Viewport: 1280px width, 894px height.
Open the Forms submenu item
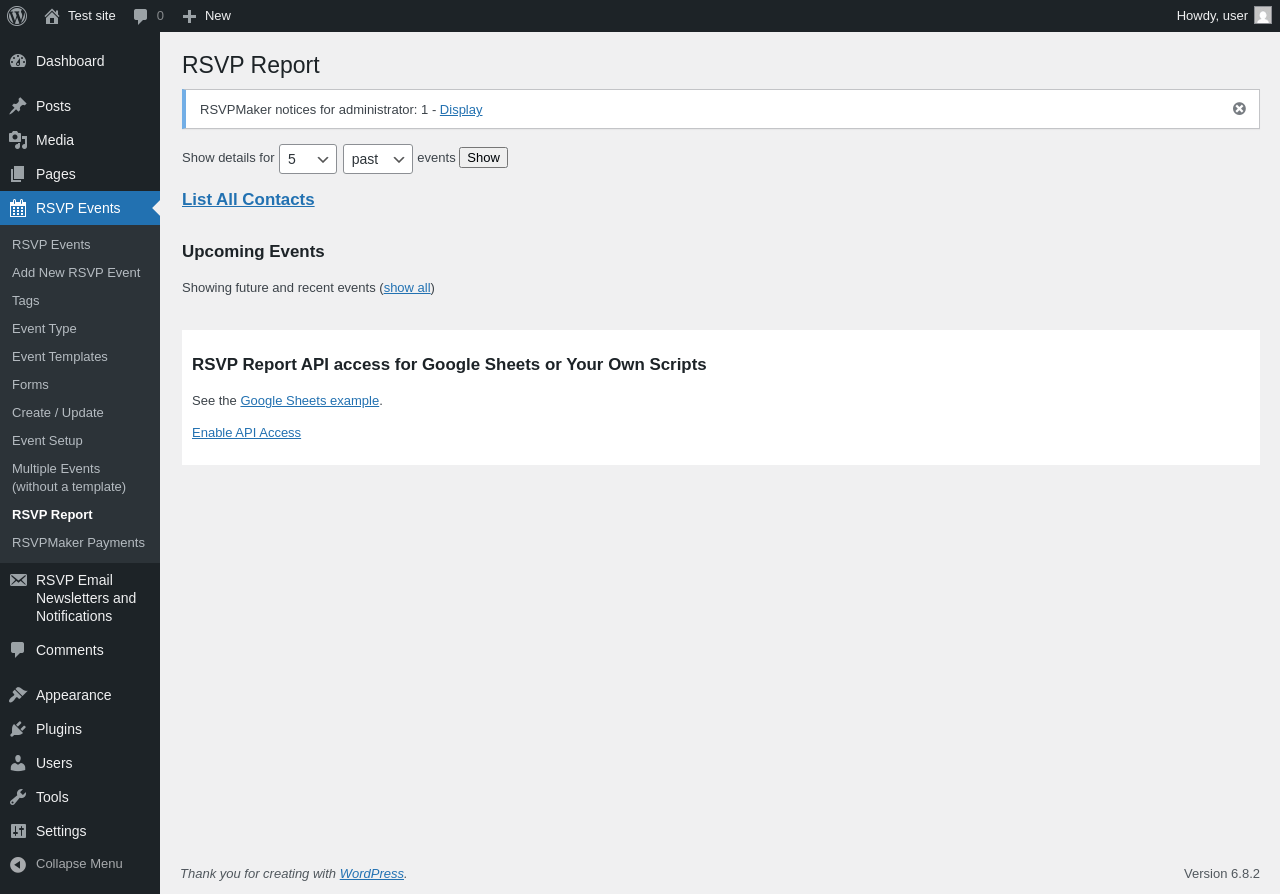[30, 384]
